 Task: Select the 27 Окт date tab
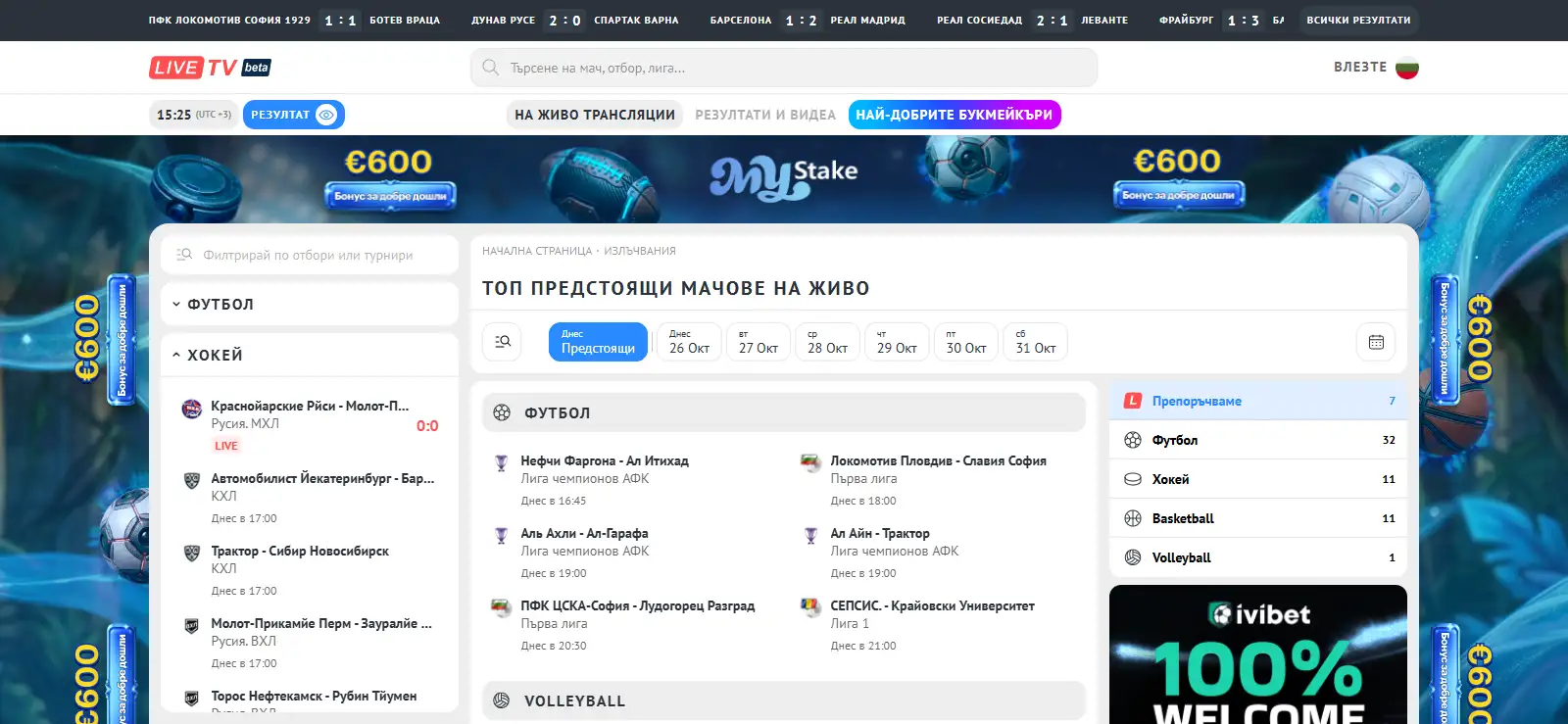tap(759, 342)
